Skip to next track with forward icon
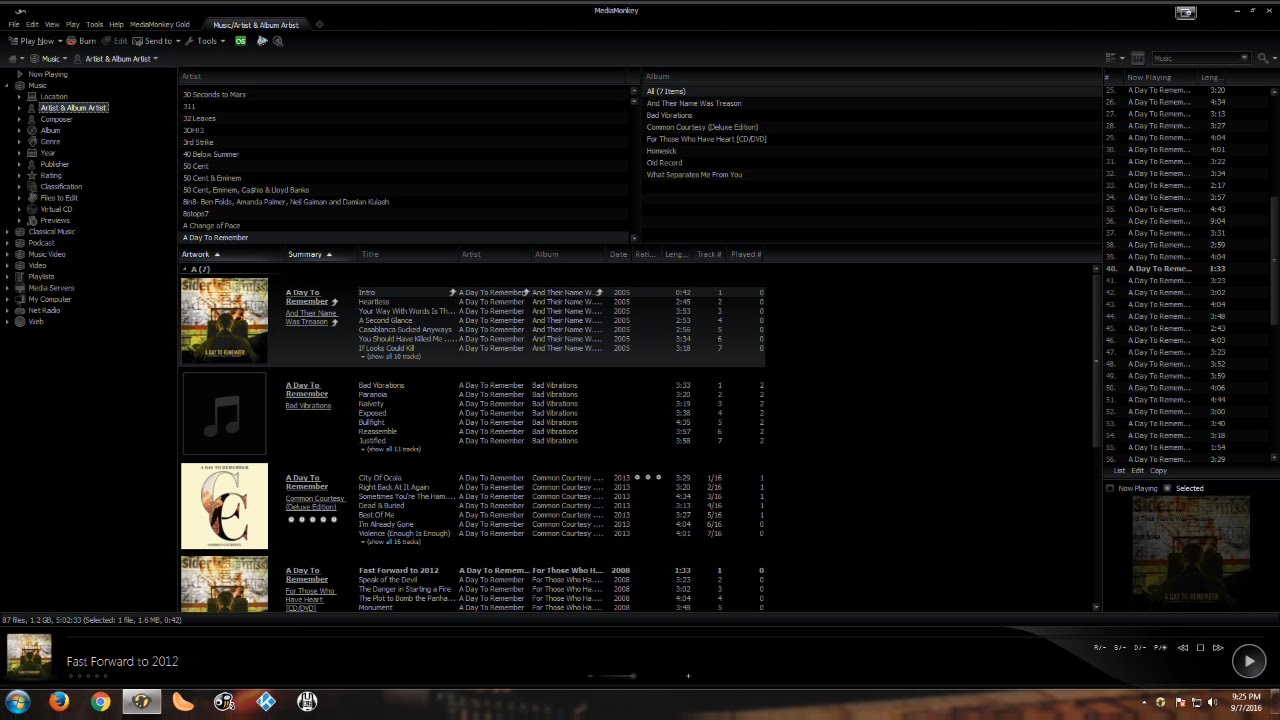Image resolution: width=1280 pixels, height=720 pixels. coord(1218,648)
